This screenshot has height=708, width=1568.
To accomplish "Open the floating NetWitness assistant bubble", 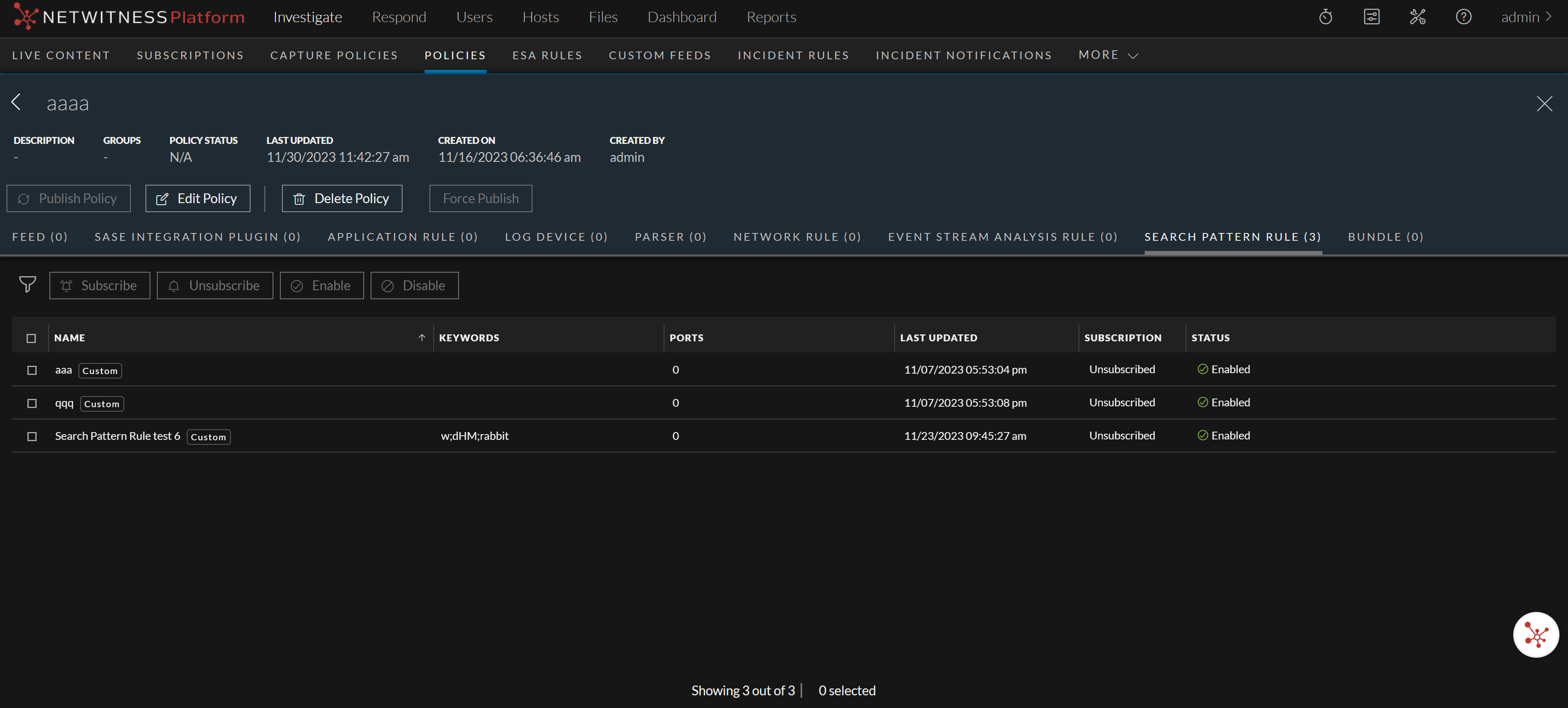I will 1536,634.
